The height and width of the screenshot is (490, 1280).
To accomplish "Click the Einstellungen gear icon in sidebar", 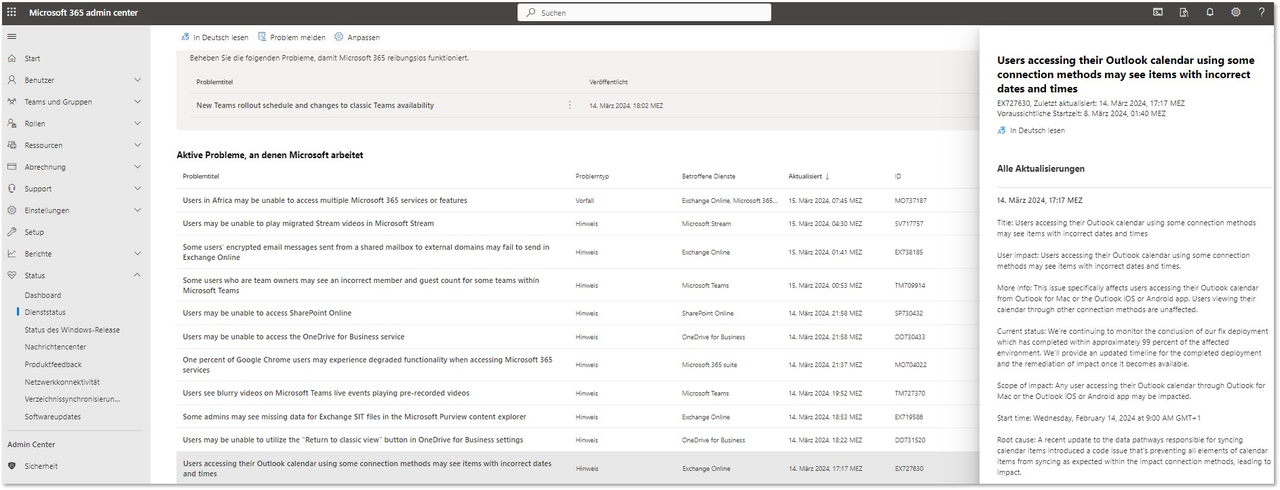I will pos(12,210).
